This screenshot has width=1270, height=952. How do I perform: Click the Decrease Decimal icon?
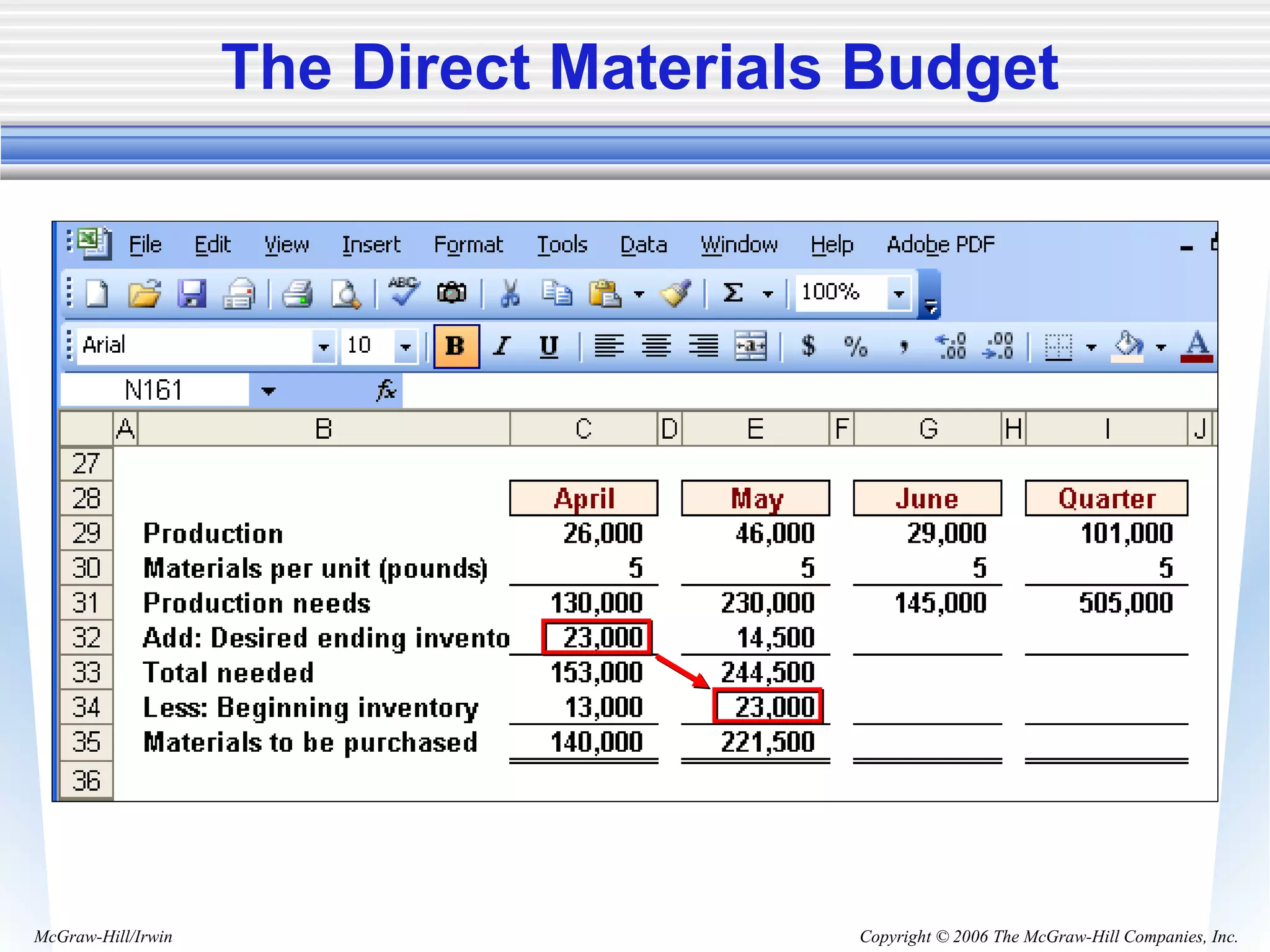[998, 346]
